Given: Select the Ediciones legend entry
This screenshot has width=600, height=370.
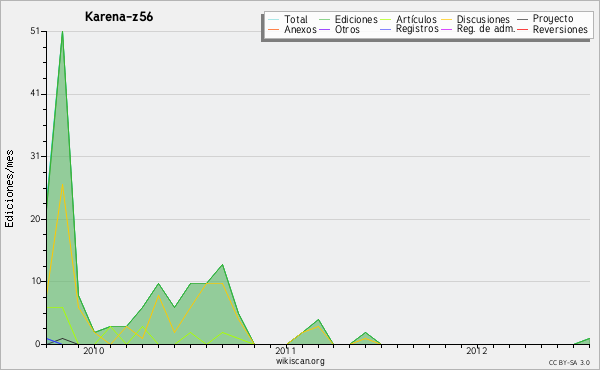Looking at the screenshot, I should 356,19.
